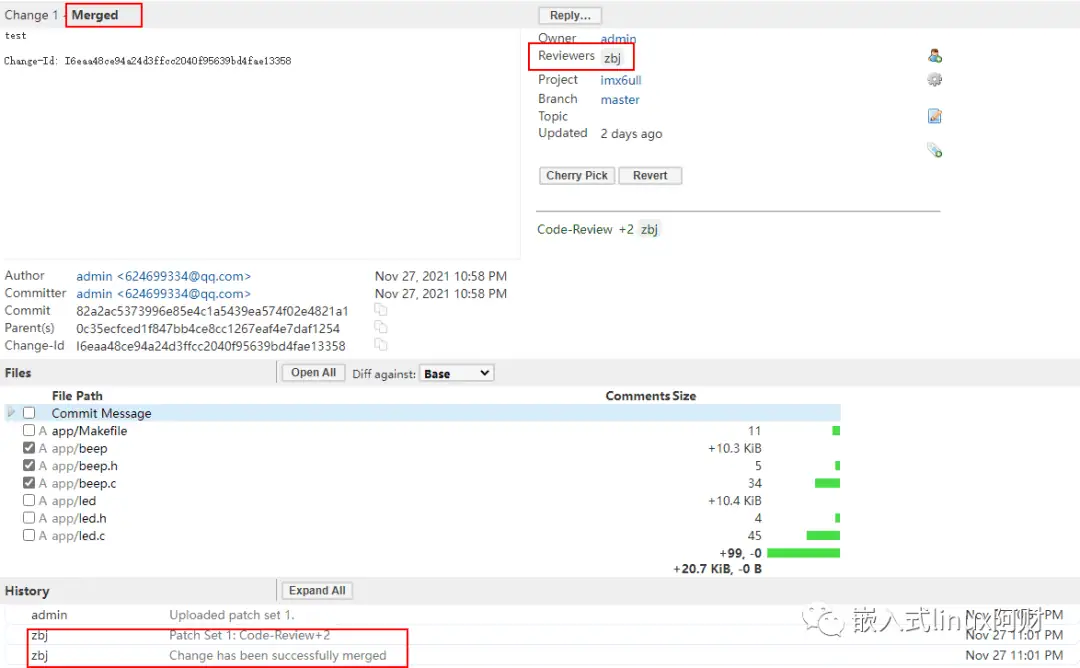The width and height of the screenshot is (1080, 668).
Task: Uncheck the reviewed box for app/beep.h
Action: tap(29, 466)
